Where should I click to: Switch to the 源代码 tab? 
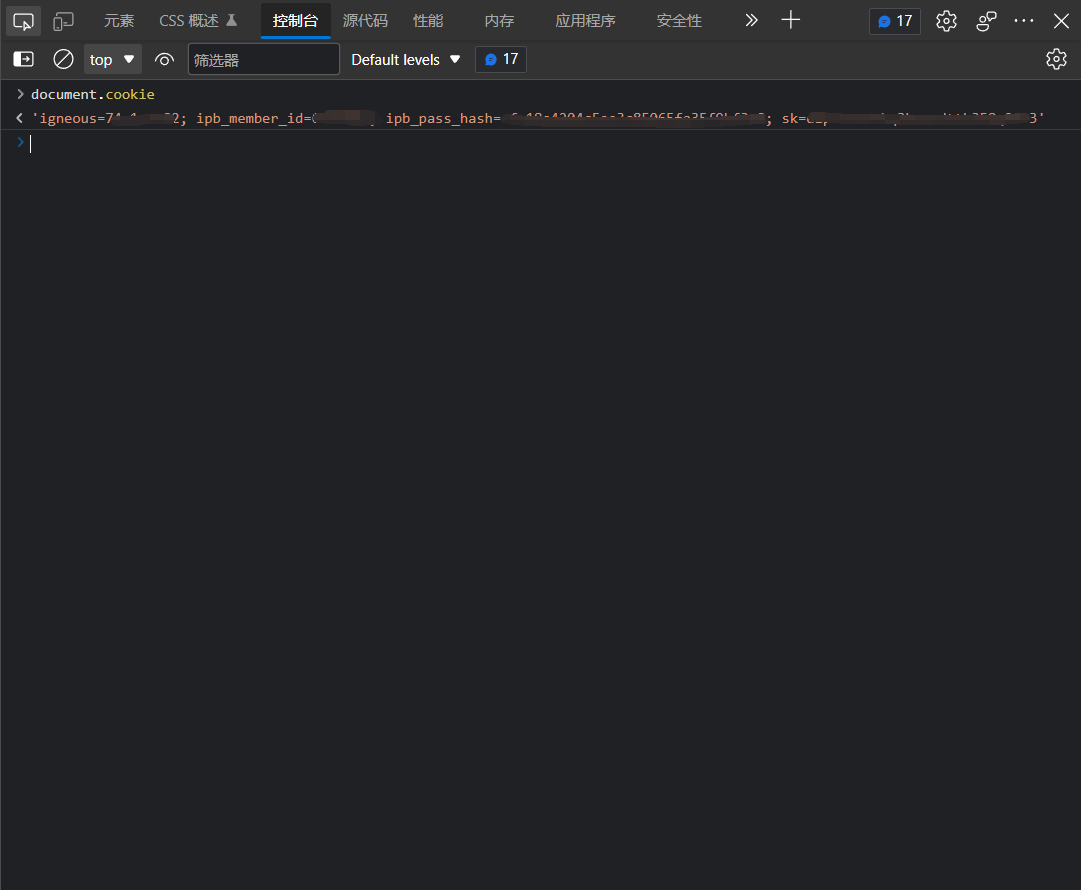[365, 21]
